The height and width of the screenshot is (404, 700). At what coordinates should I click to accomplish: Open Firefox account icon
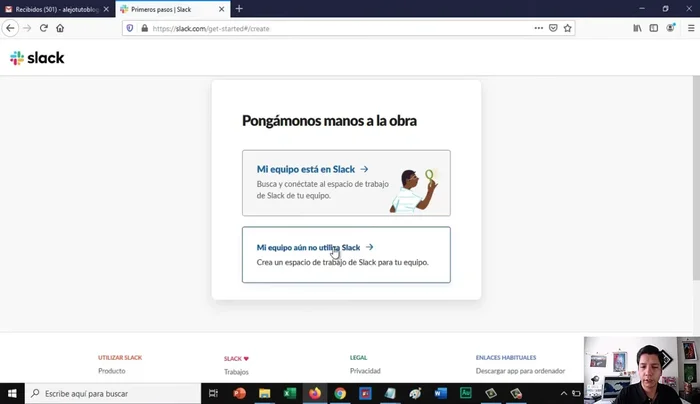point(671,28)
